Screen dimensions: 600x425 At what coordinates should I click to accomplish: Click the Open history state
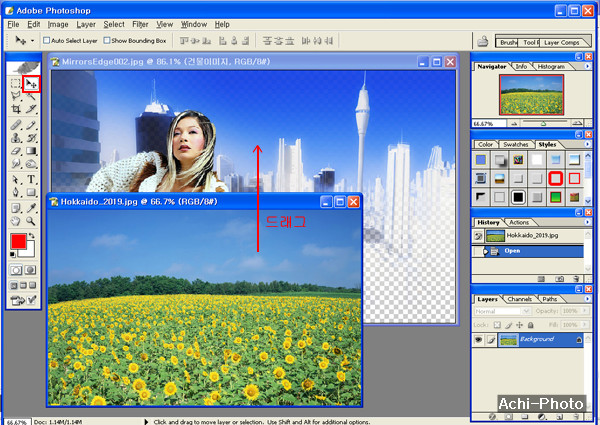click(x=512, y=251)
